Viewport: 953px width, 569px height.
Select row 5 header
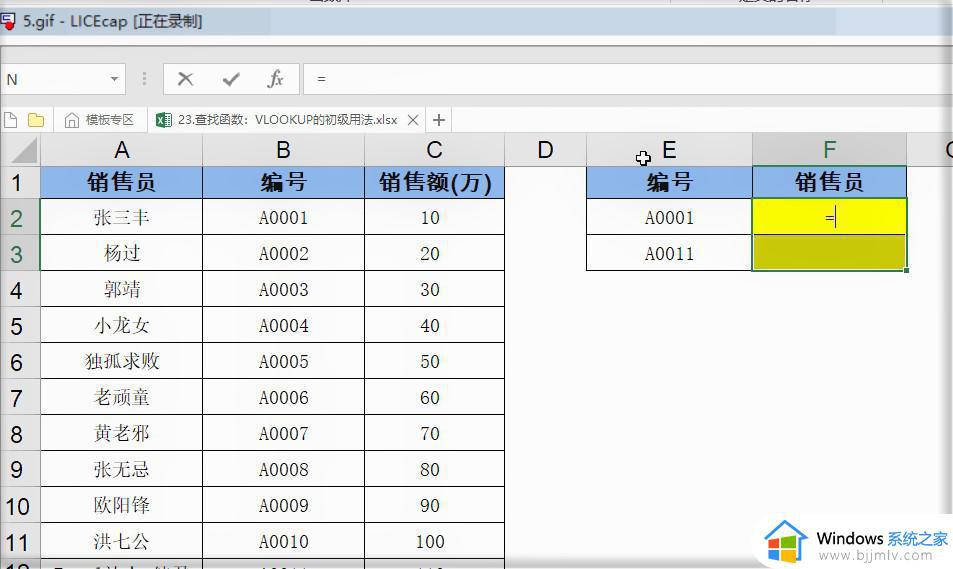20,326
